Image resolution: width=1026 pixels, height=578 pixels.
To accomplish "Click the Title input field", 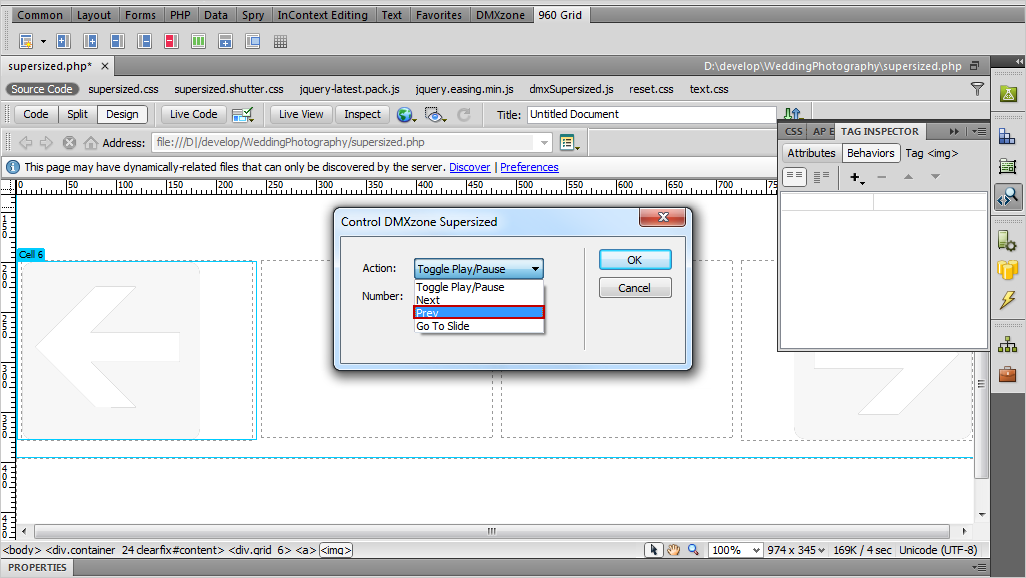I will tap(652, 115).
